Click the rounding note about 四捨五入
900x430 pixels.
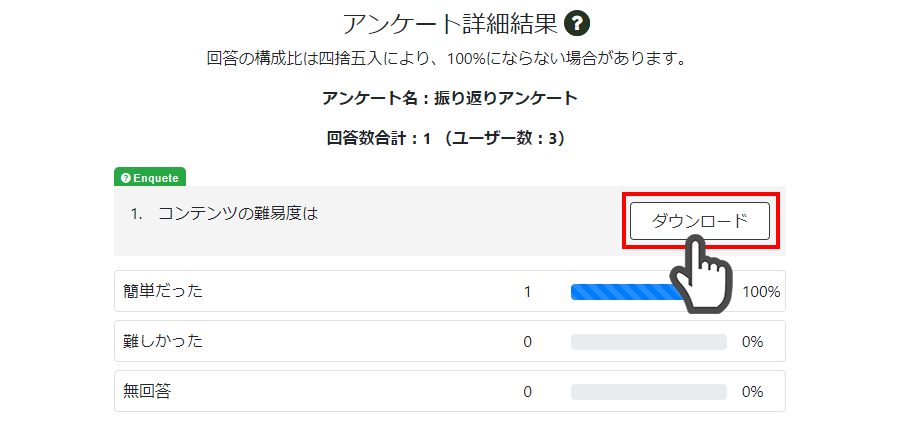coord(447,59)
